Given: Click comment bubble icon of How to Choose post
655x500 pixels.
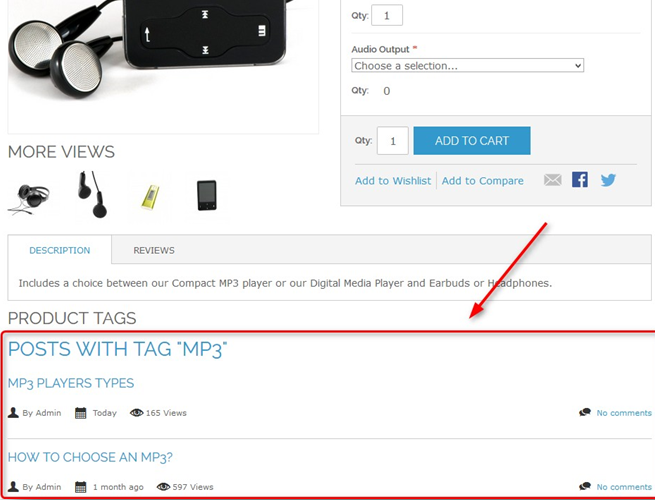Looking at the screenshot, I should click(x=585, y=486).
